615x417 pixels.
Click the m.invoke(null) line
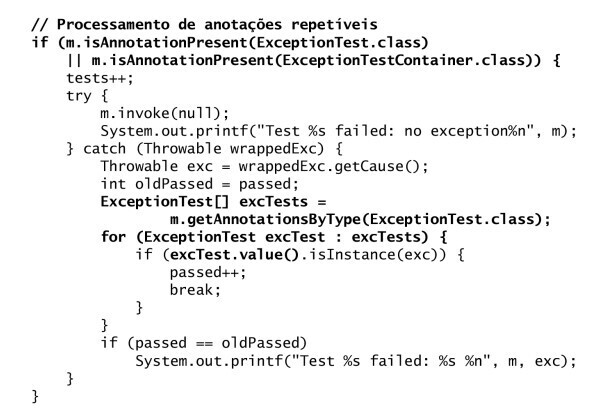point(165,113)
